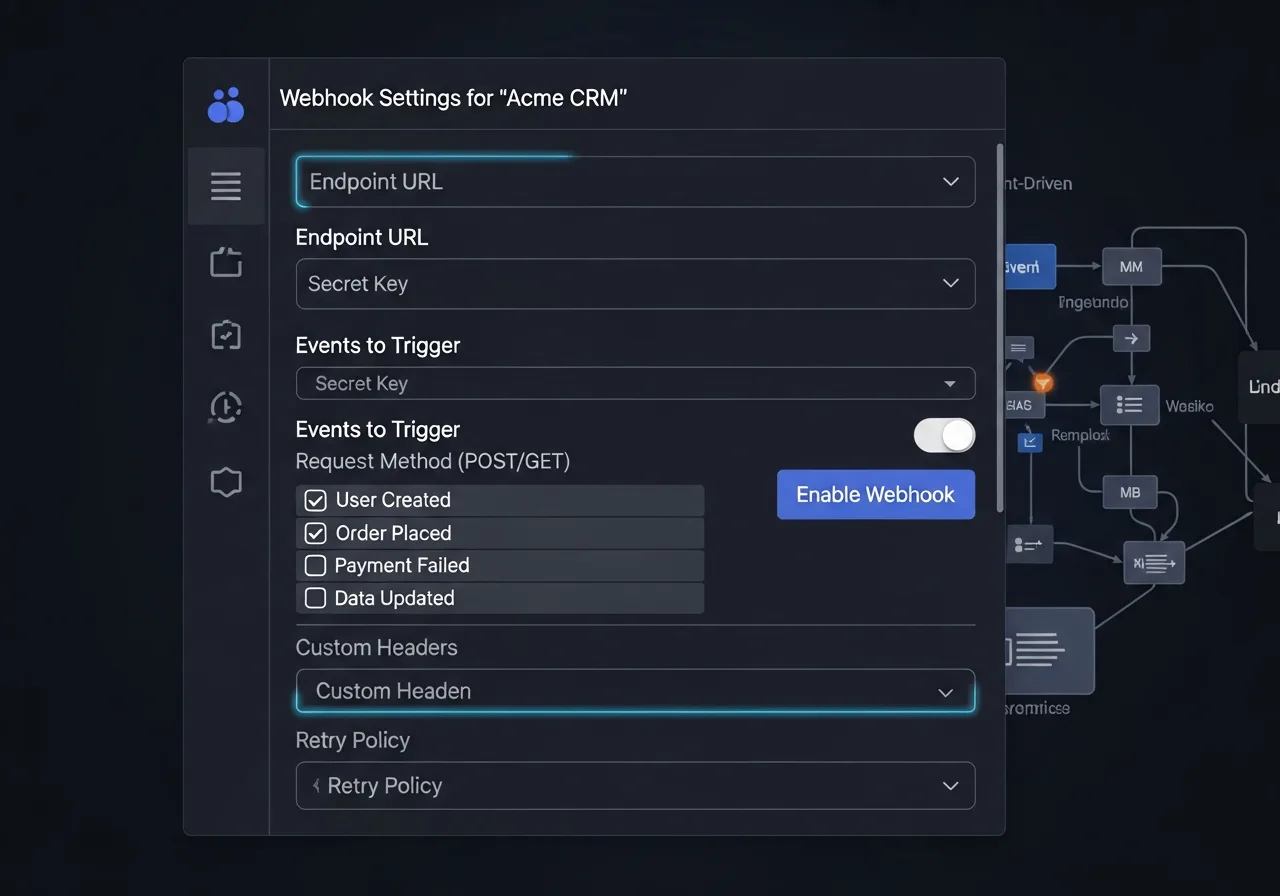
Task: Select the list node beside Wasiko
Action: pyautogui.click(x=1129, y=405)
